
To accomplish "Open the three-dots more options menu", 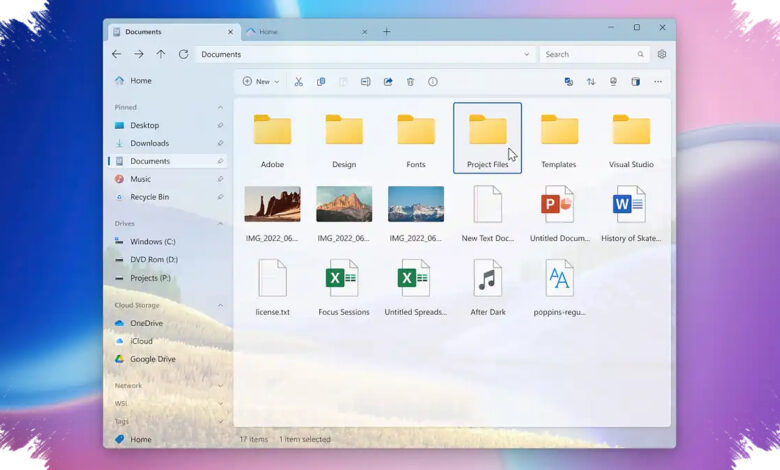I will click(658, 82).
